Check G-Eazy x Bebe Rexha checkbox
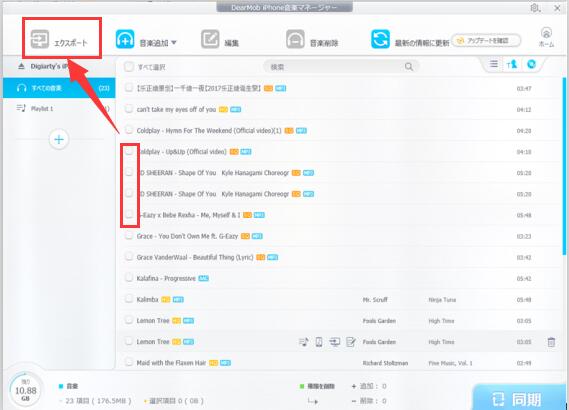 128,214
